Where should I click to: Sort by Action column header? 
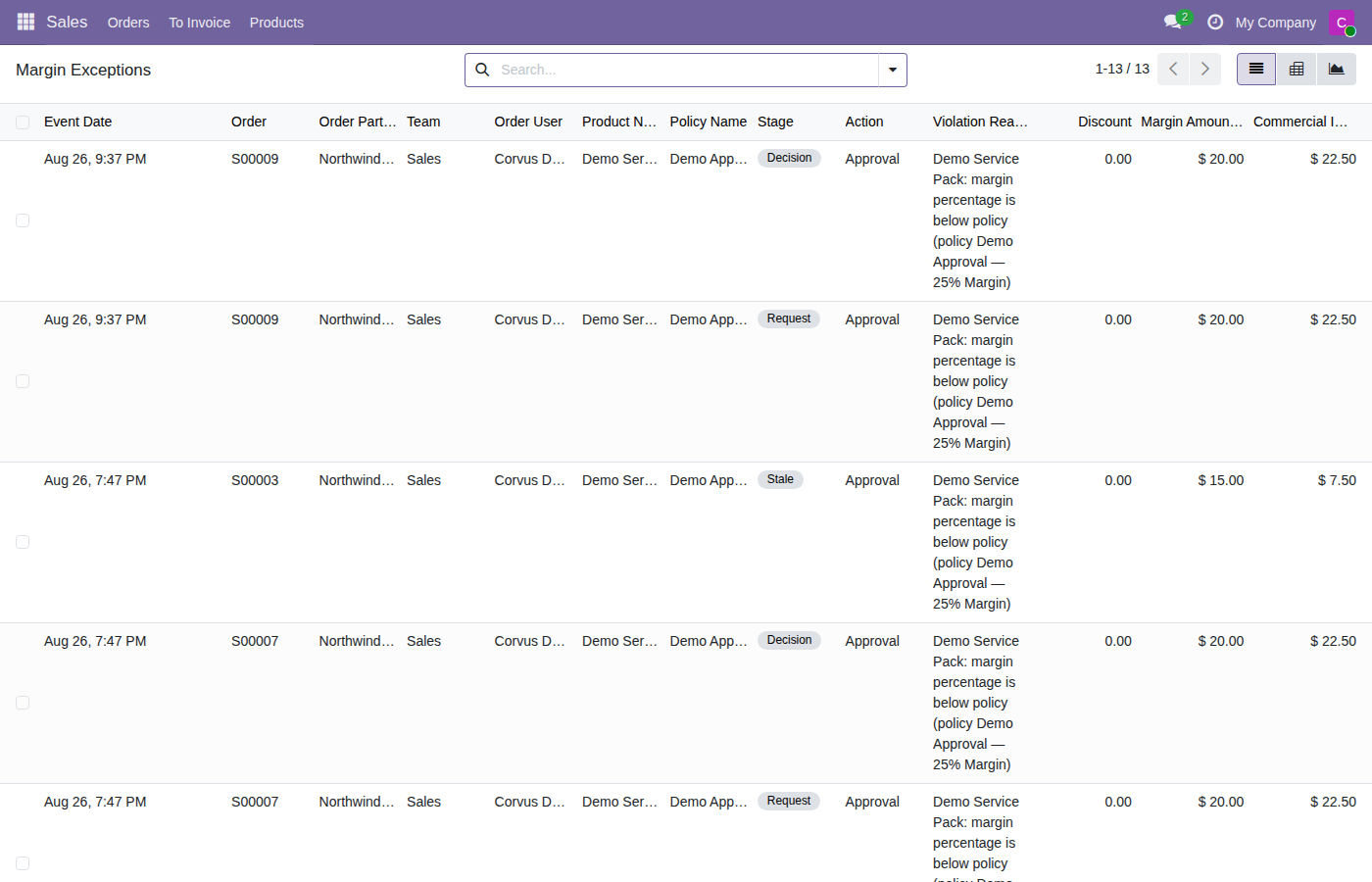click(864, 122)
